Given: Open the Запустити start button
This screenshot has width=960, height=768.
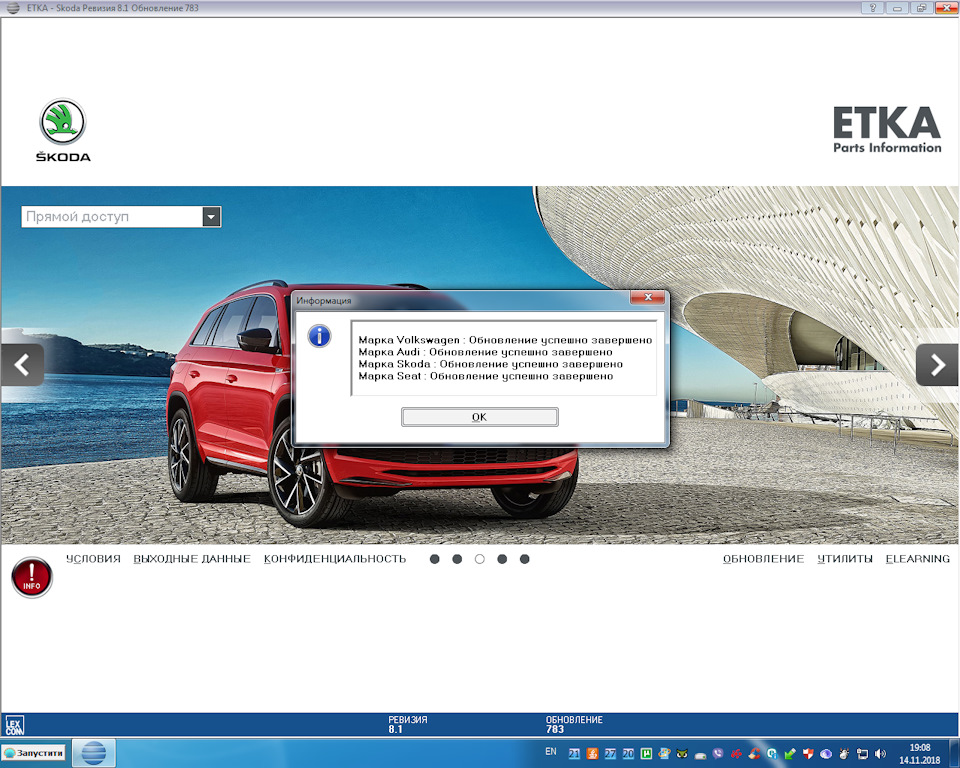Looking at the screenshot, I should click(x=34, y=753).
